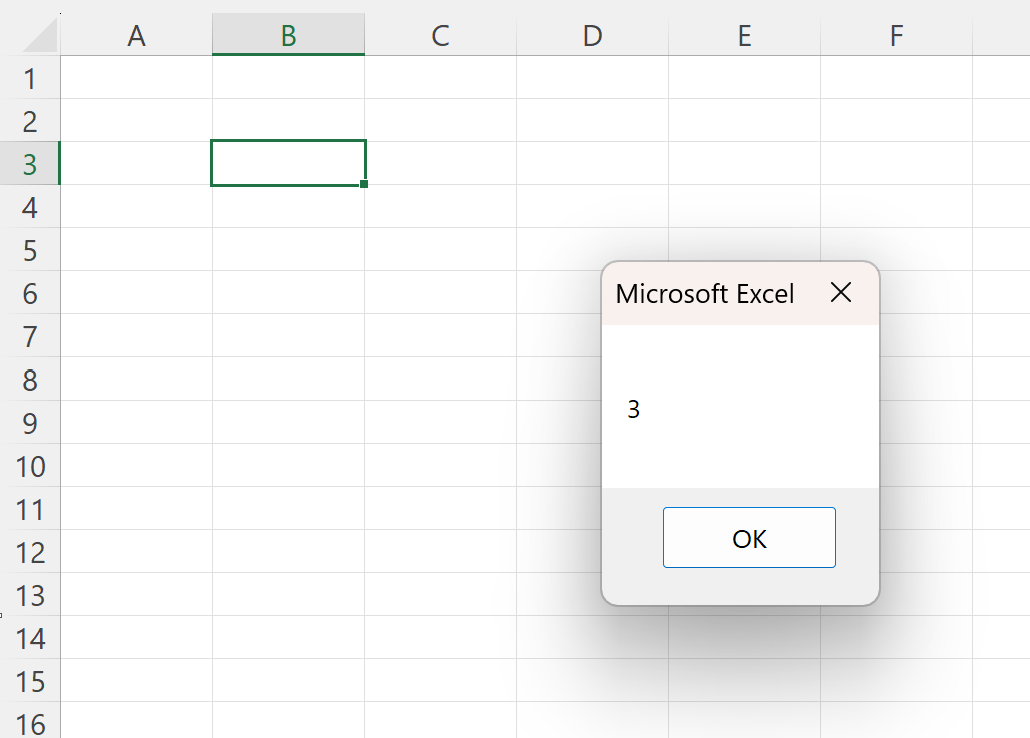Select column header C

pyautogui.click(x=440, y=35)
